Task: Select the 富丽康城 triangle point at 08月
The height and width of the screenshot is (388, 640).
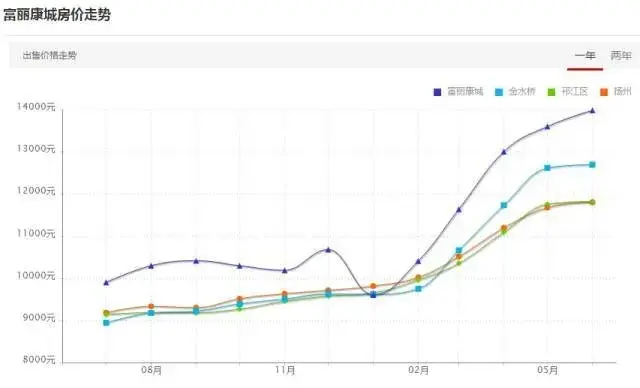Action: click(x=151, y=266)
